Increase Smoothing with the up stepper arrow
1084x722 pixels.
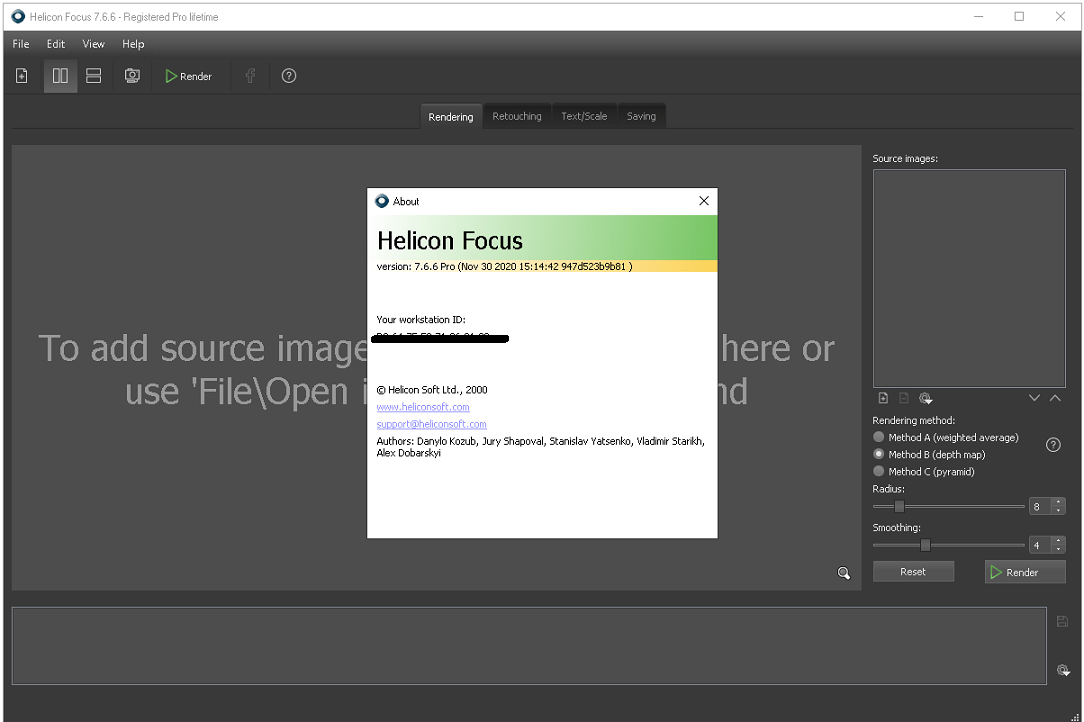point(1058,541)
